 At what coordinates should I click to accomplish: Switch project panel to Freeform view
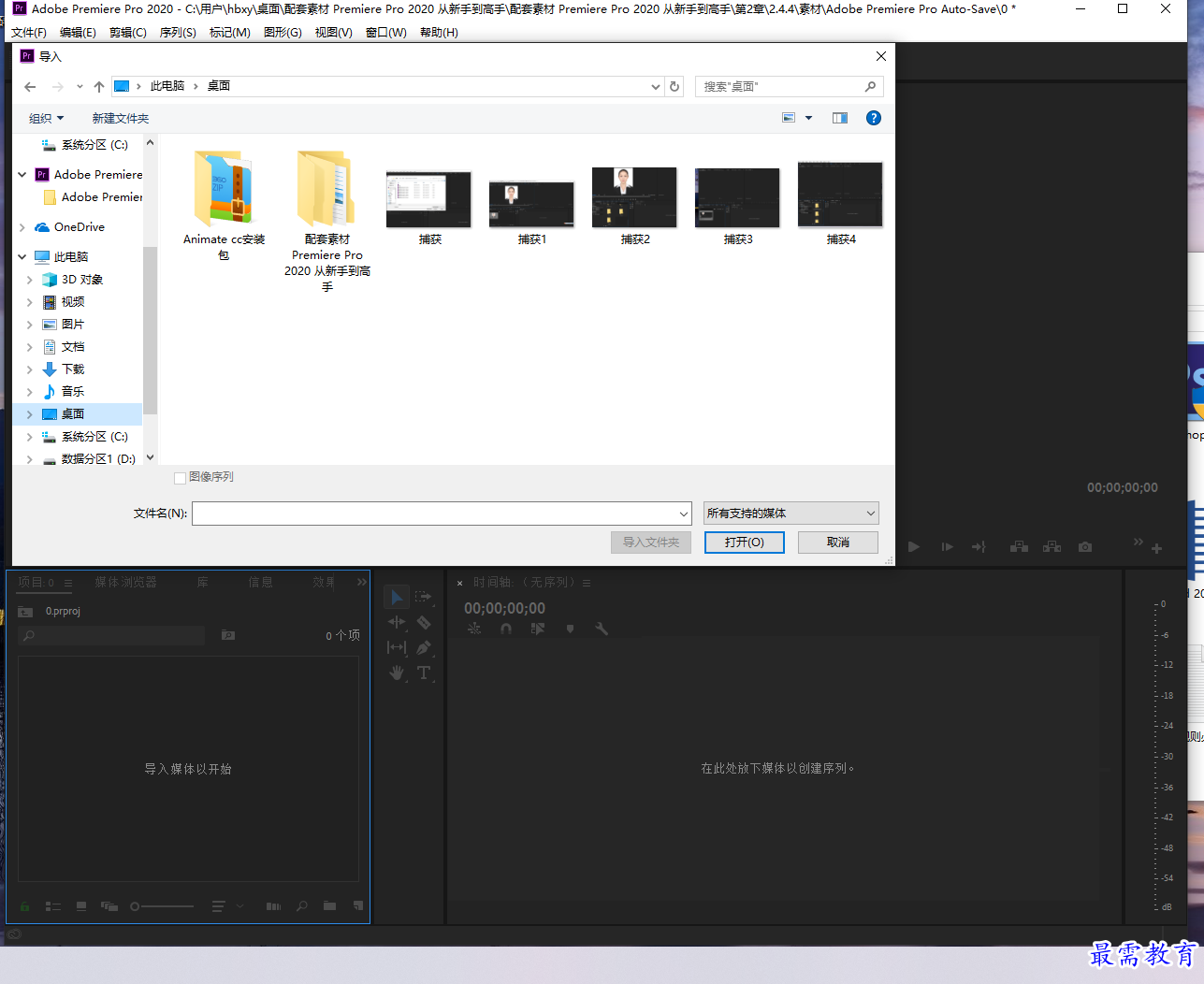tap(109, 906)
